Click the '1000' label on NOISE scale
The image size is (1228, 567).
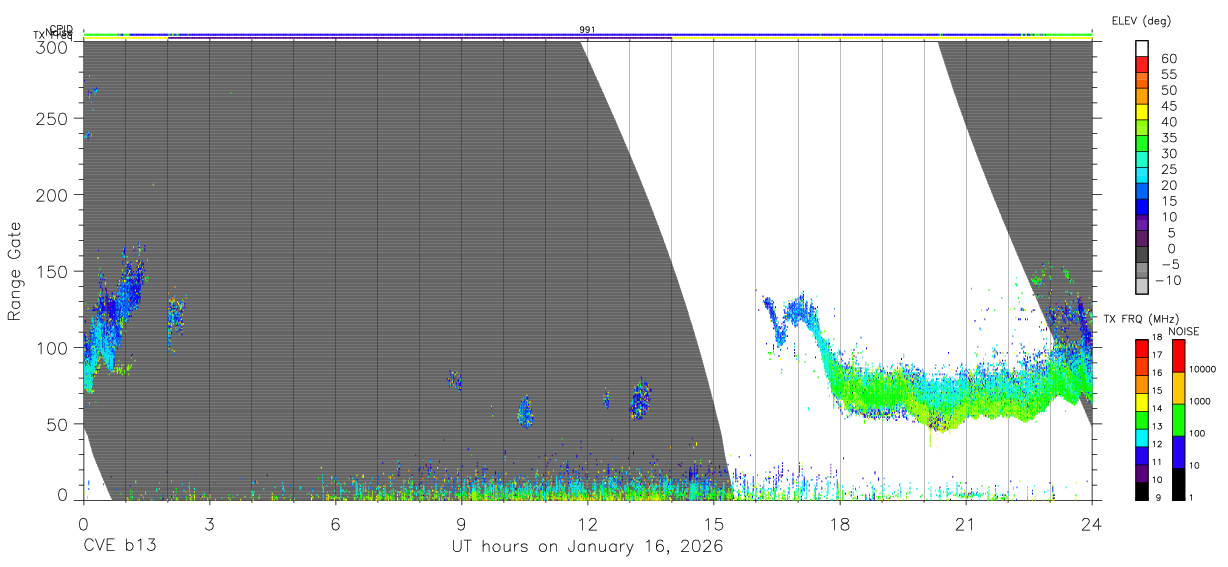tap(1200, 401)
